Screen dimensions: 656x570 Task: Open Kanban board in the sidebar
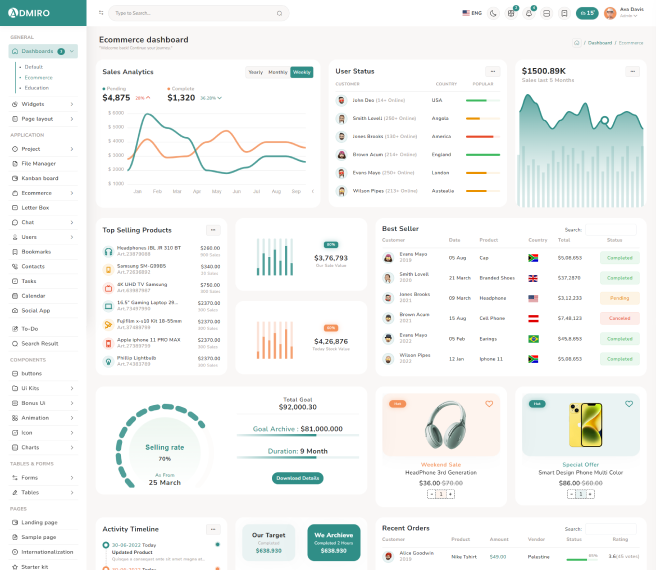coord(40,178)
